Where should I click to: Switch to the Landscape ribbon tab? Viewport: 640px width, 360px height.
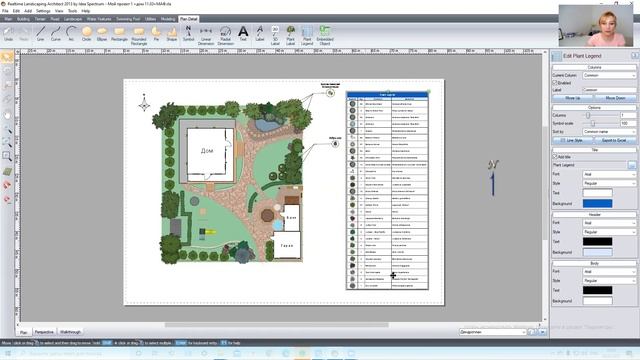(x=73, y=19)
